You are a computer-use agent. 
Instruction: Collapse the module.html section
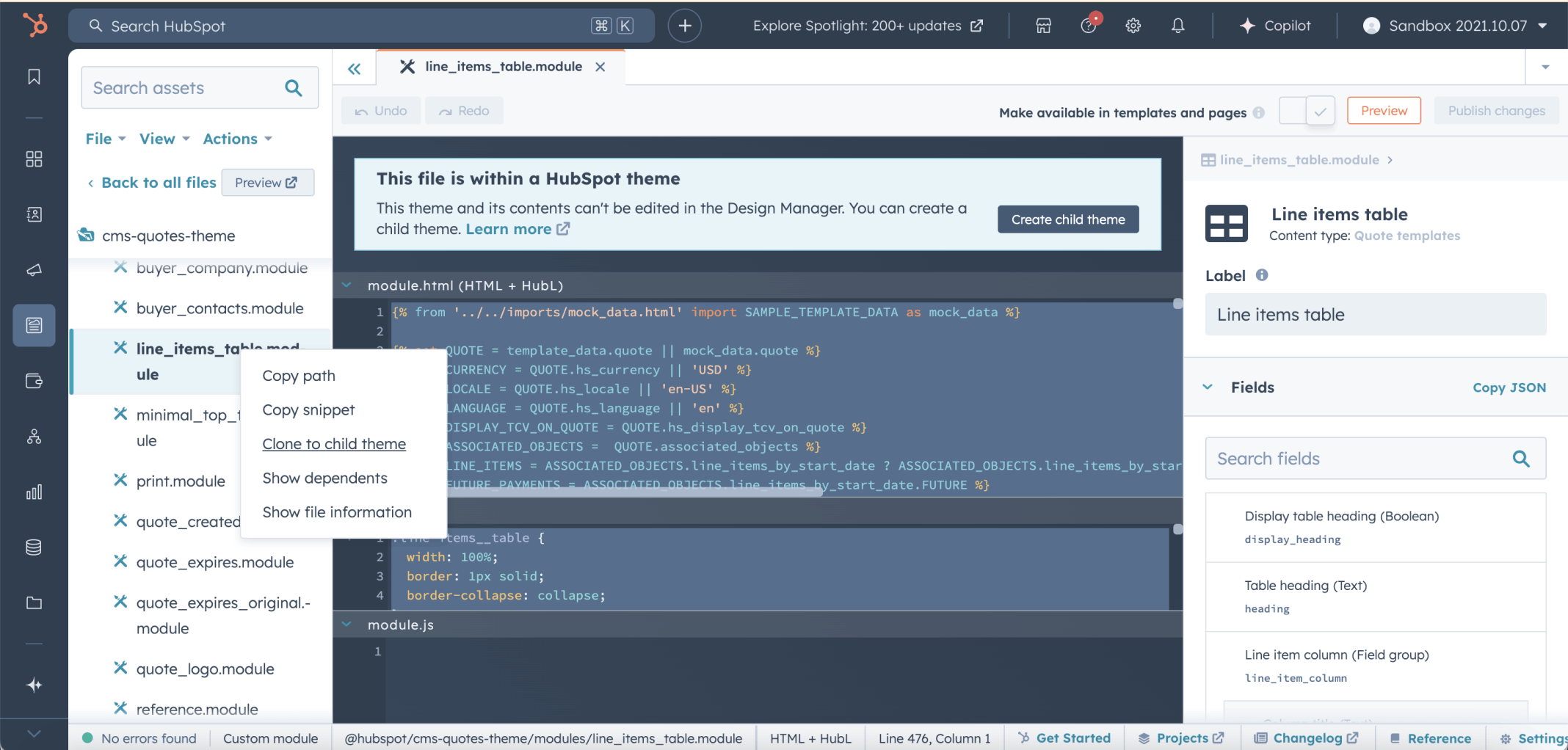(346, 285)
